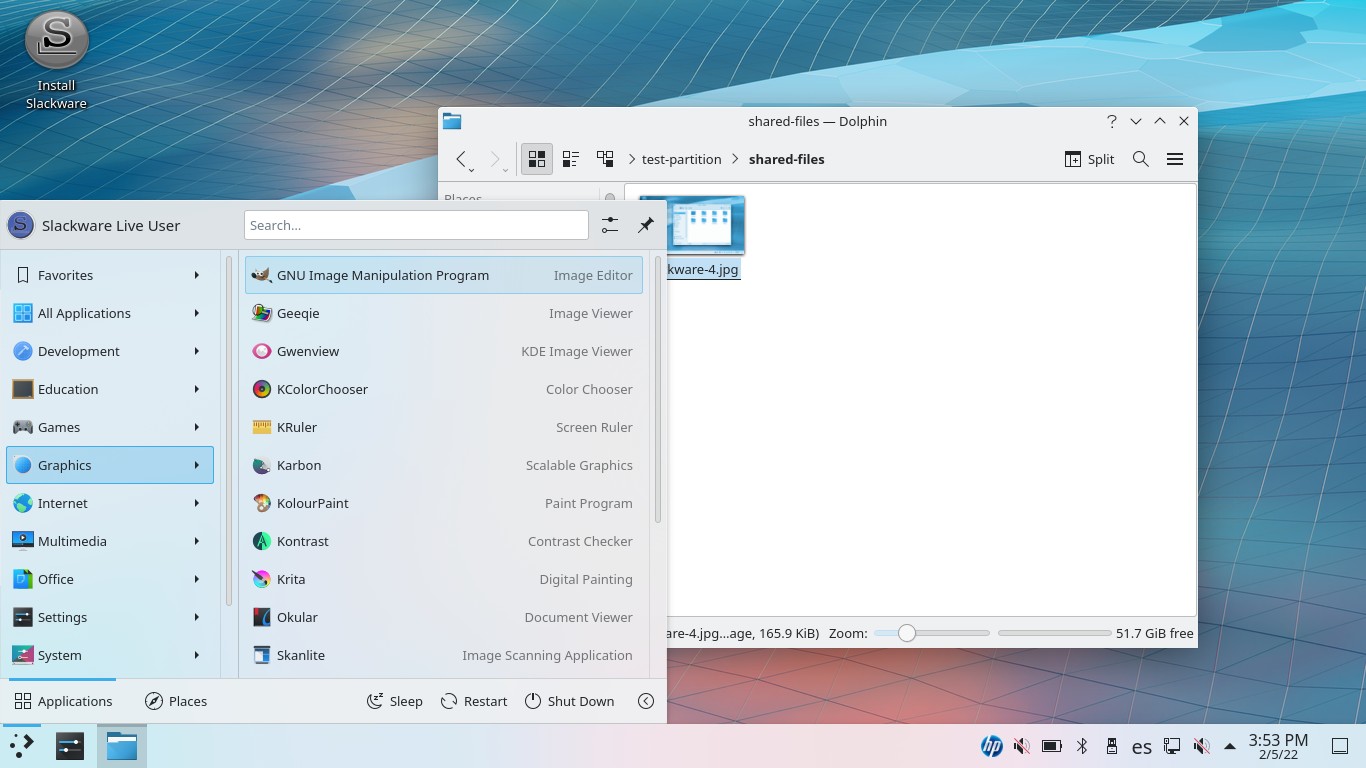Launch KColorChooser color chooser
The height and width of the screenshot is (768, 1366).
click(x=443, y=389)
